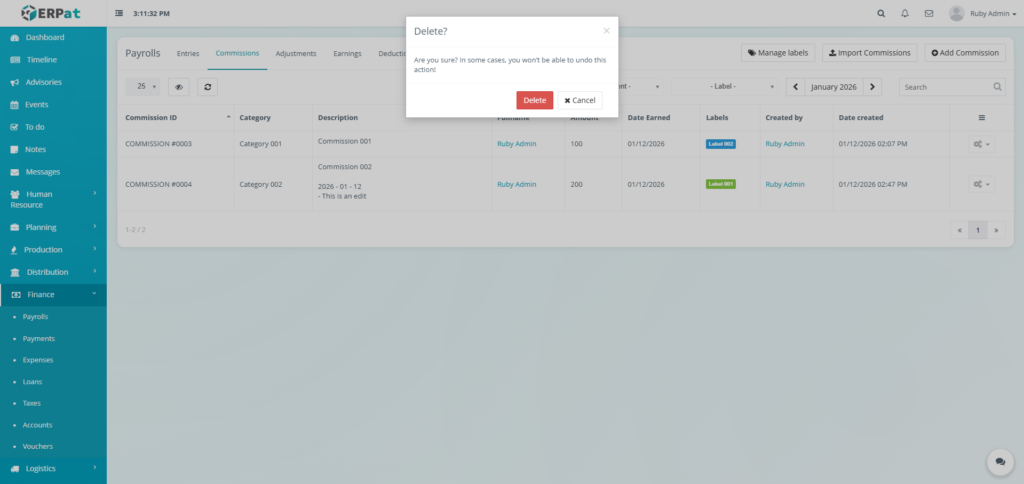Click Import Commissions button
This screenshot has height=484, width=1024.
click(x=869, y=53)
